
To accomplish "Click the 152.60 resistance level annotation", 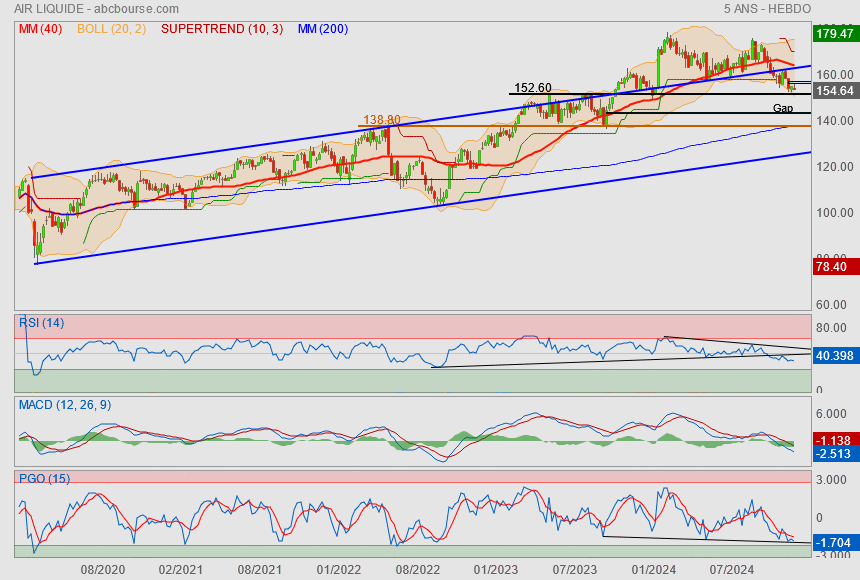I will pyautogui.click(x=533, y=88).
